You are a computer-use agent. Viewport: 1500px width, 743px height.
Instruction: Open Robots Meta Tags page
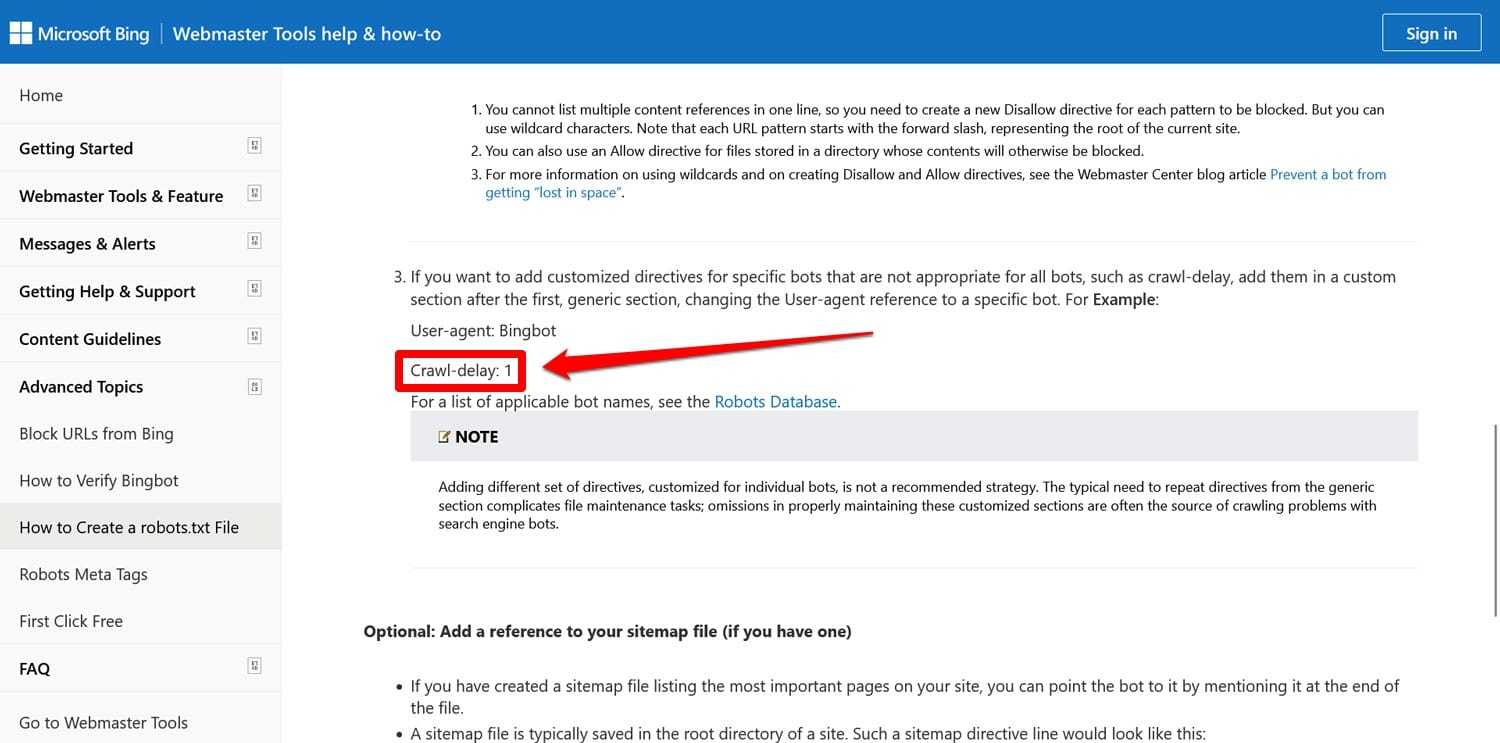pyautogui.click(x=83, y=575)
